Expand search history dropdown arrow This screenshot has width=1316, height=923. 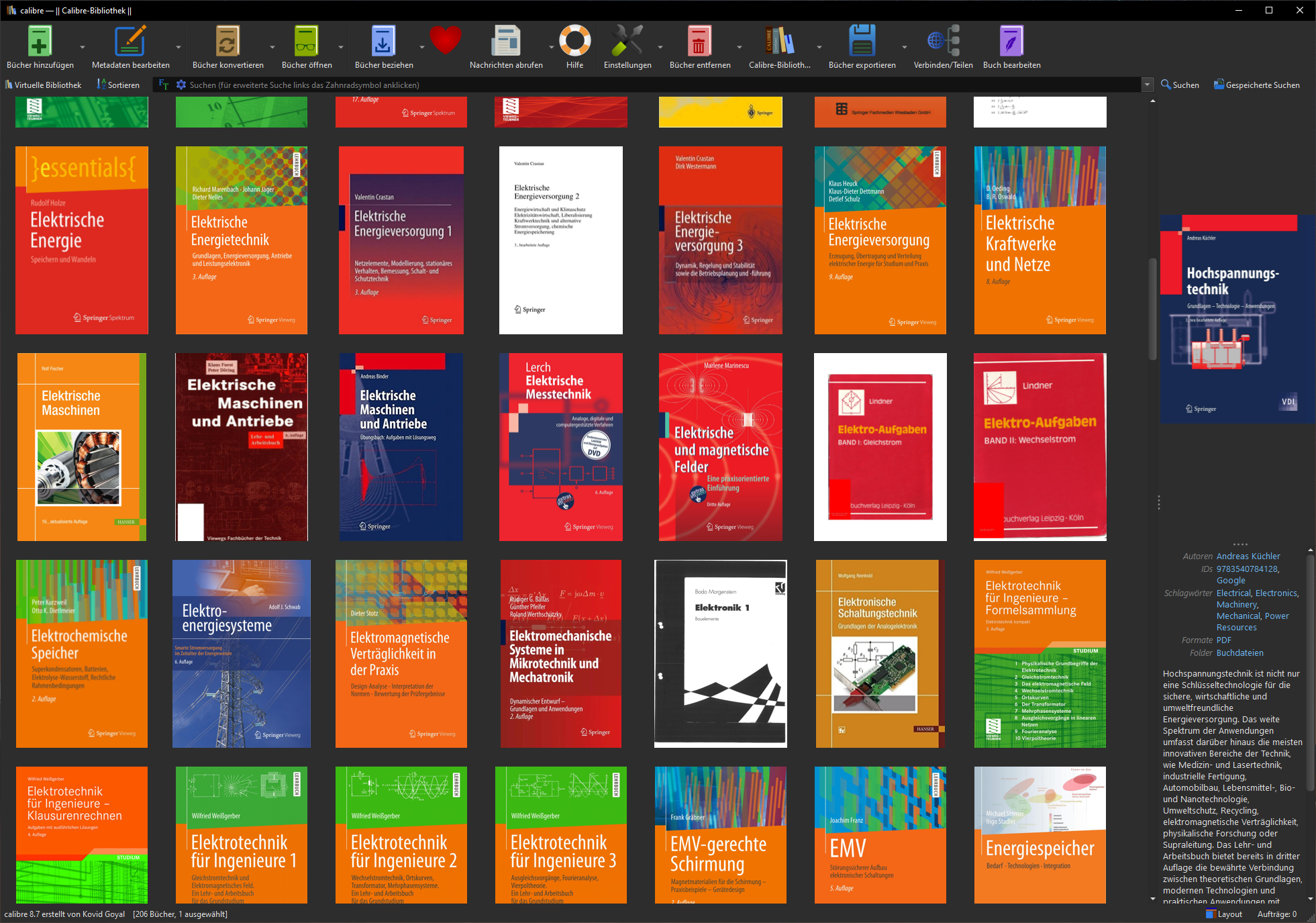tap(1148, 85)
